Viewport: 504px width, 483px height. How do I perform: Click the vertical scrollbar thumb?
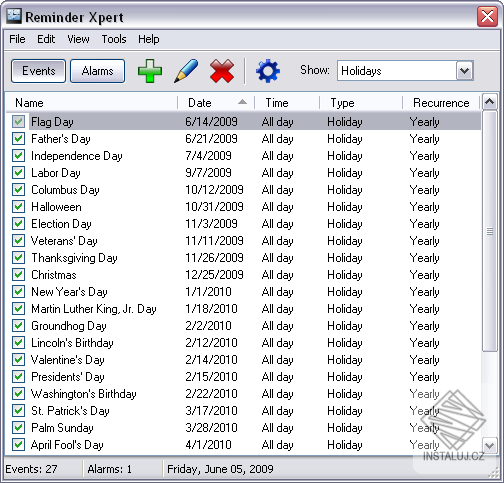click(489, 231)
